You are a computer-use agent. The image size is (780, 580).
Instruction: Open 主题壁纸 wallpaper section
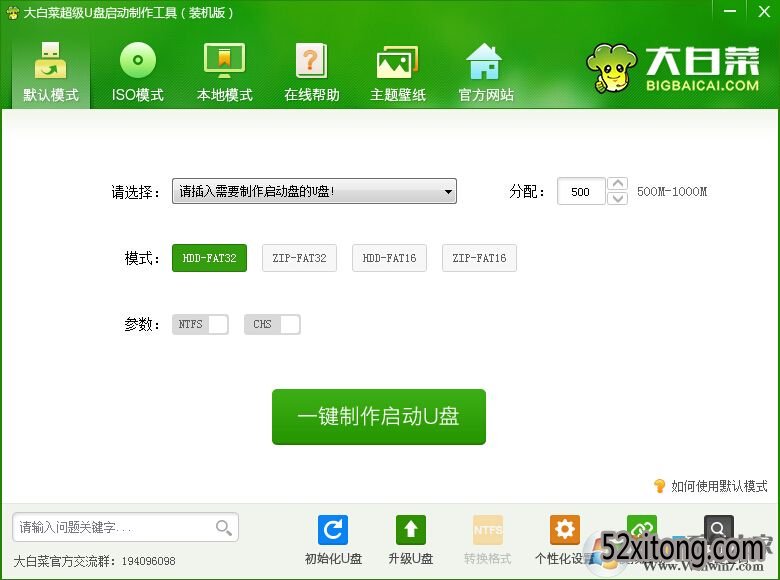pos(397,72)
